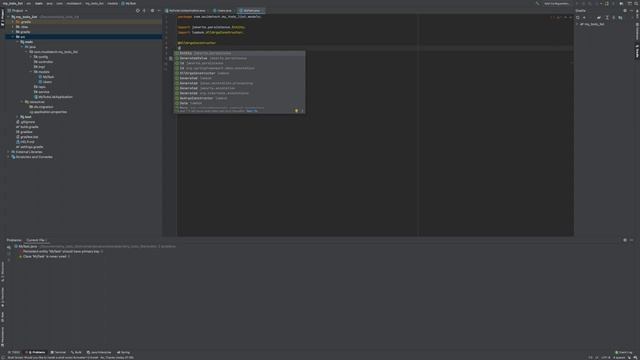Click the MyTask breadcrumb in navigation bar
Screen dimensions: 640x360
point(129,3)
